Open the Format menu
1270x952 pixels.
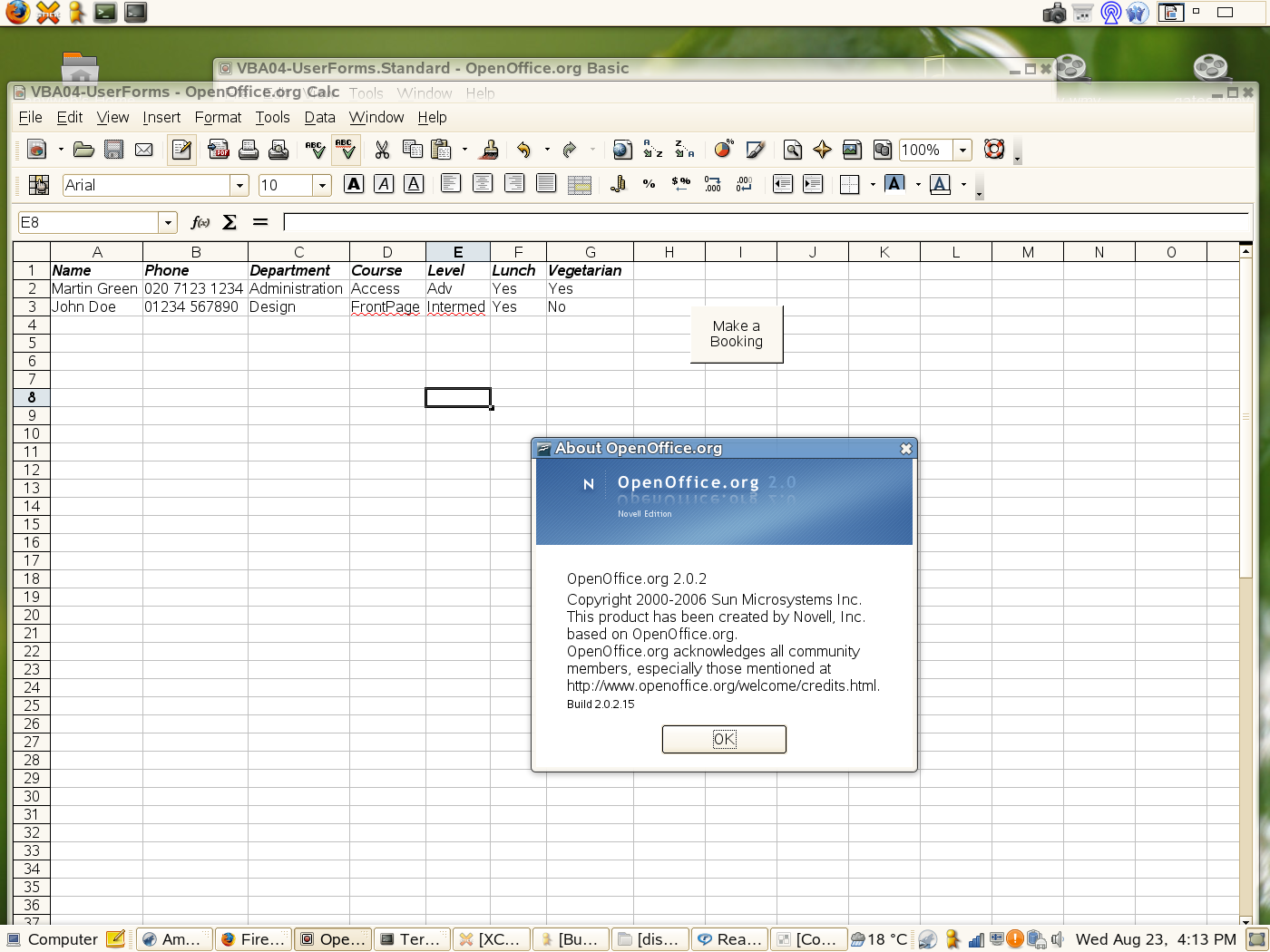click(218, 117)
